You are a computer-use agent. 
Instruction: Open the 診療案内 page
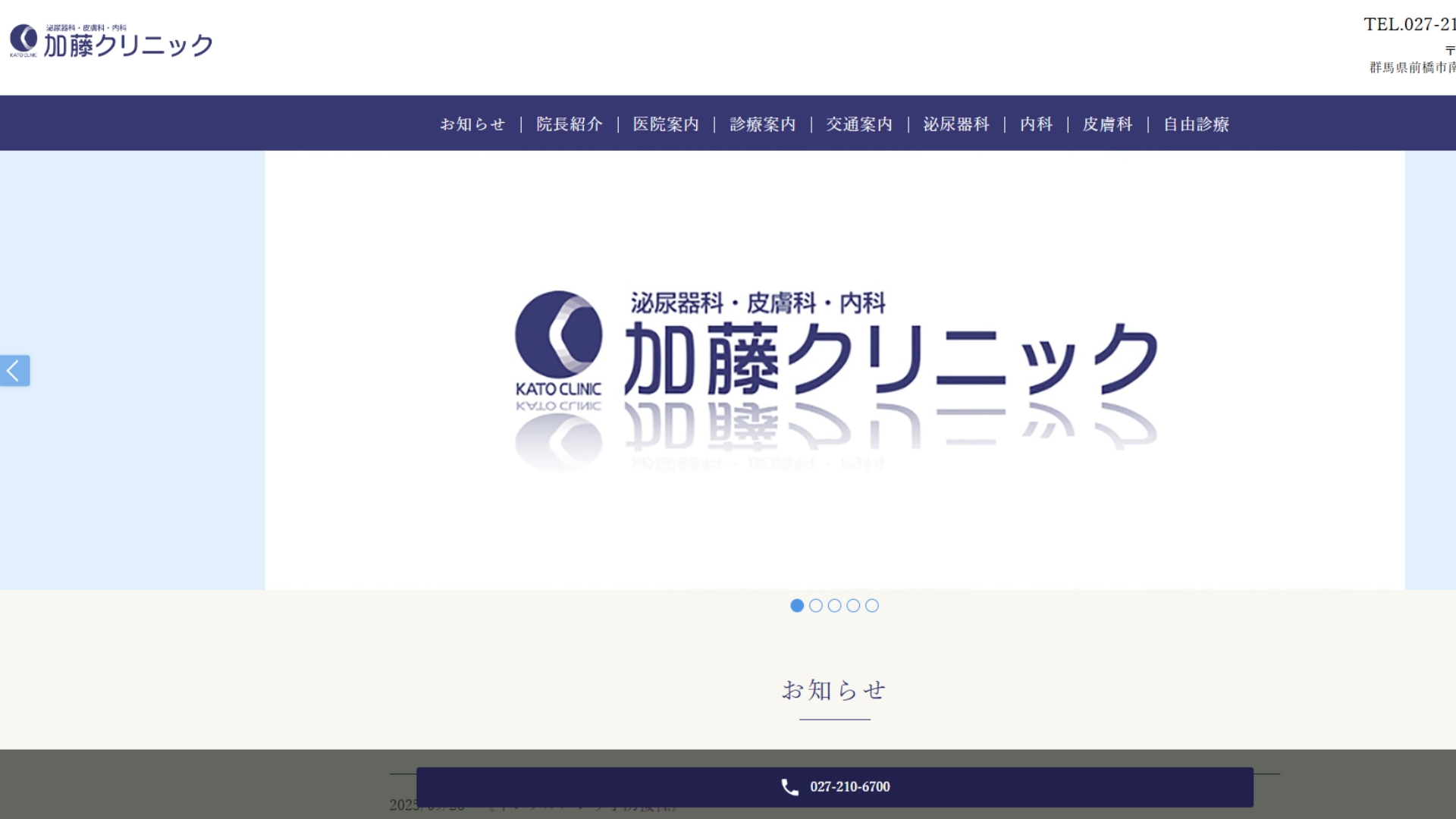click(x=761, y=124)
